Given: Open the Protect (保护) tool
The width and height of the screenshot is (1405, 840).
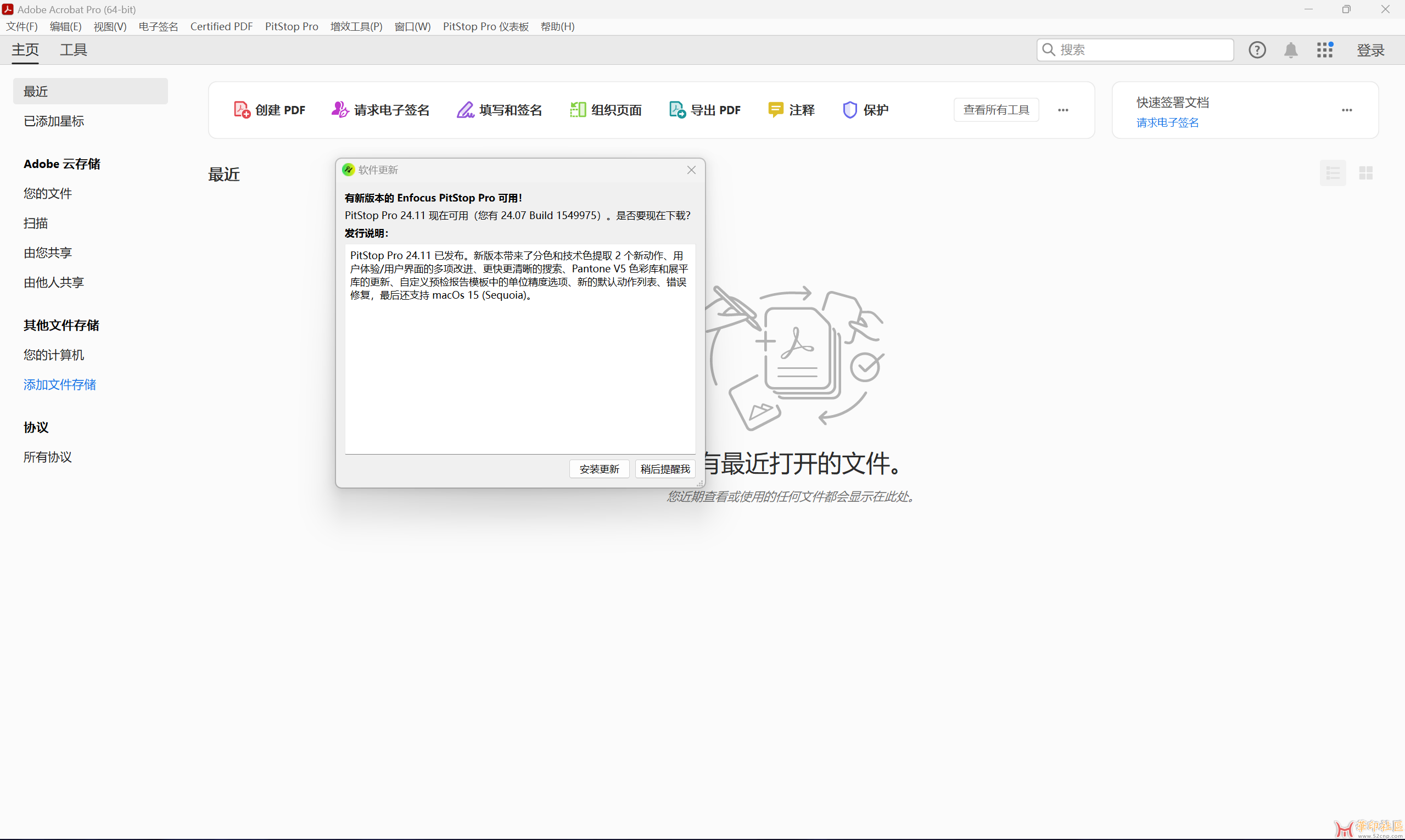Looking at the screenshot, I should 865,109.
